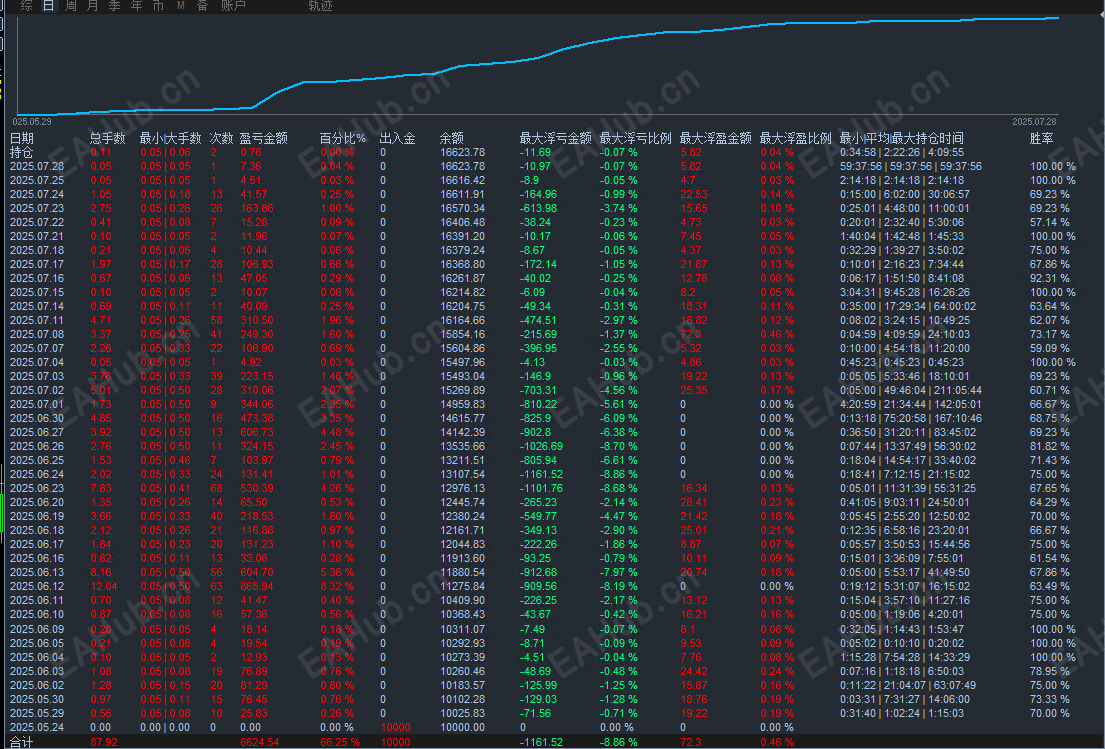
Task: Click balance value 15269.89
Action: click(462, 390)
